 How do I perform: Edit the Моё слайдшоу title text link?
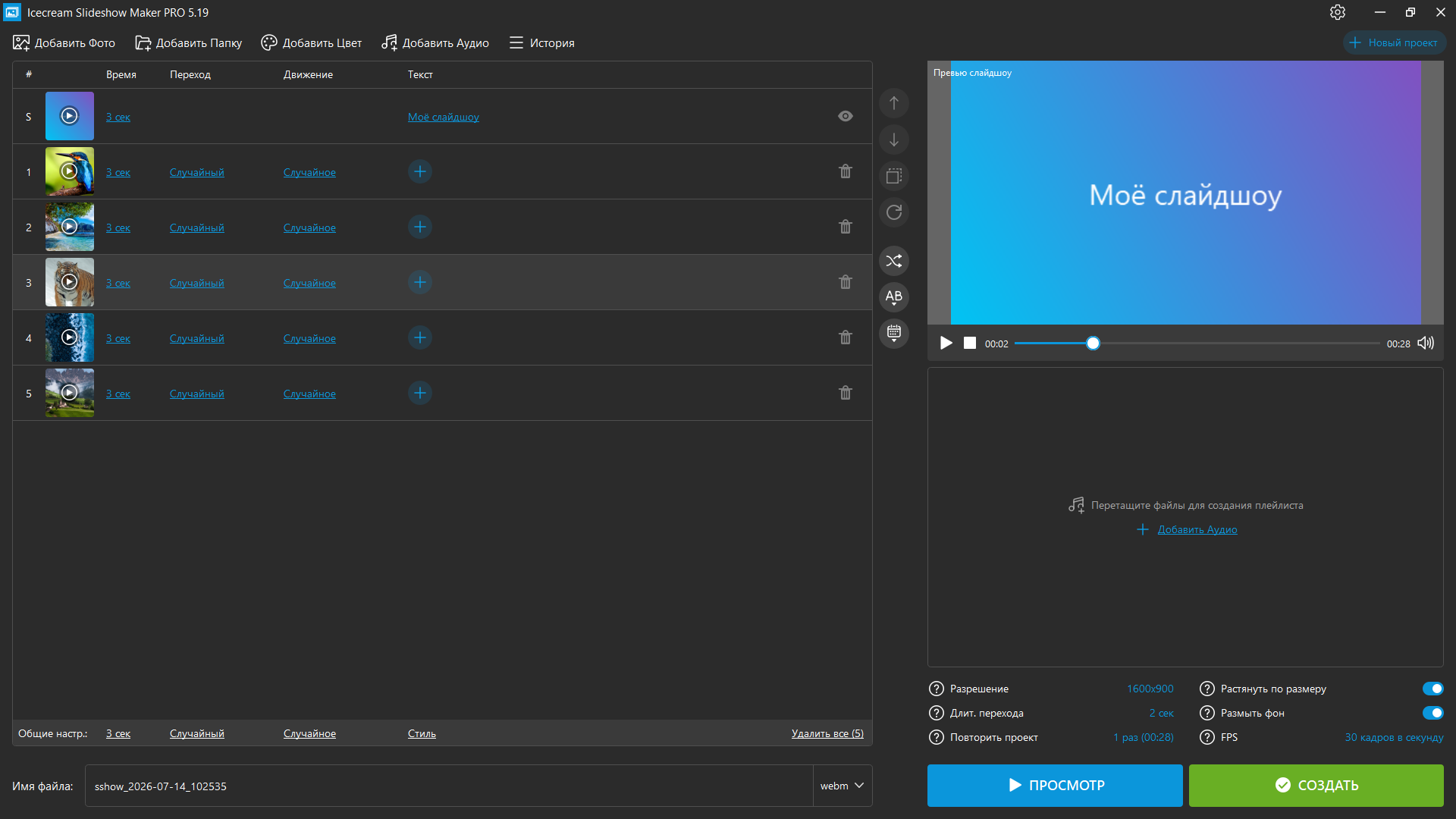coord(444,117)
